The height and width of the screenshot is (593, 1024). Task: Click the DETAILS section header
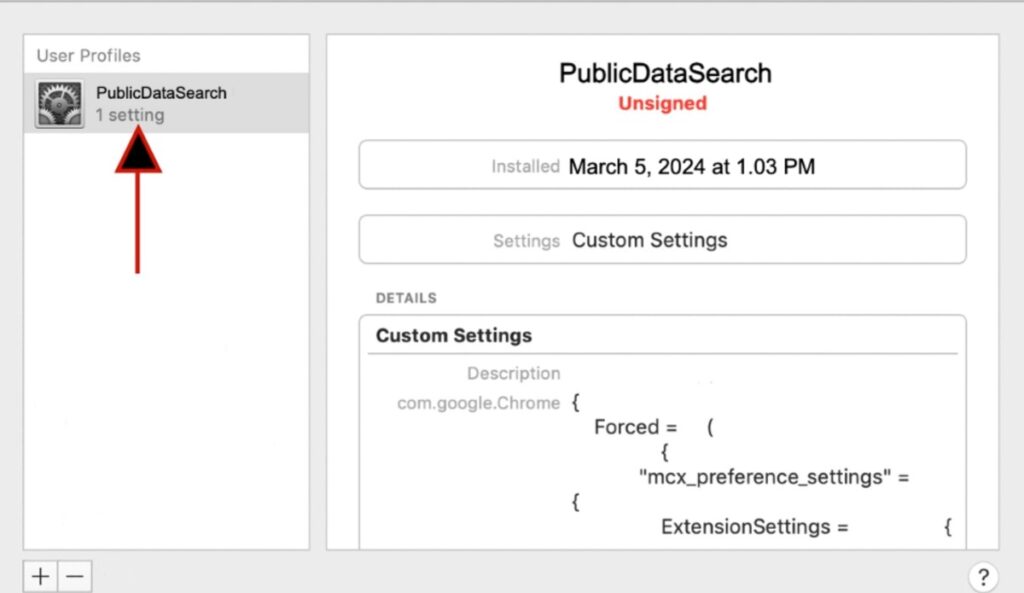(x=406, y=297)
